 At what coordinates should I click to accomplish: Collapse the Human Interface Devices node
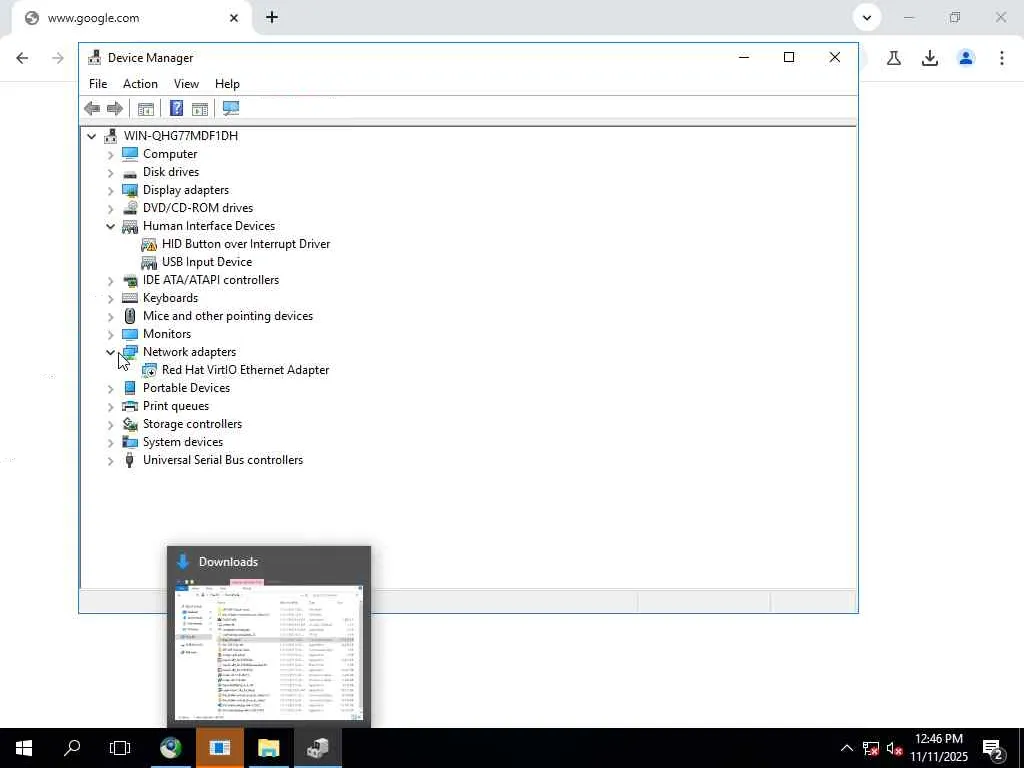(110, 227)
